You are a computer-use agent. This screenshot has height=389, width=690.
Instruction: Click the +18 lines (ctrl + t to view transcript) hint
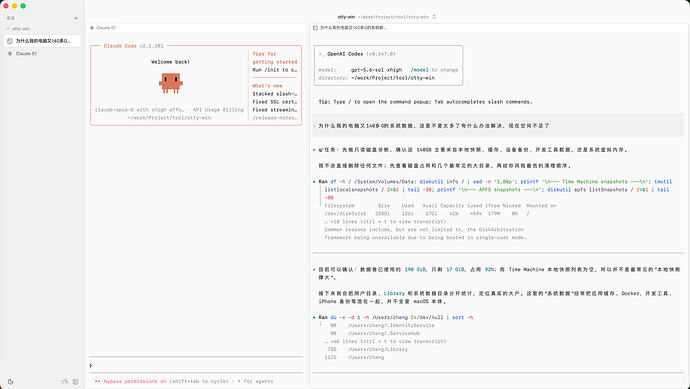point(385,222)
